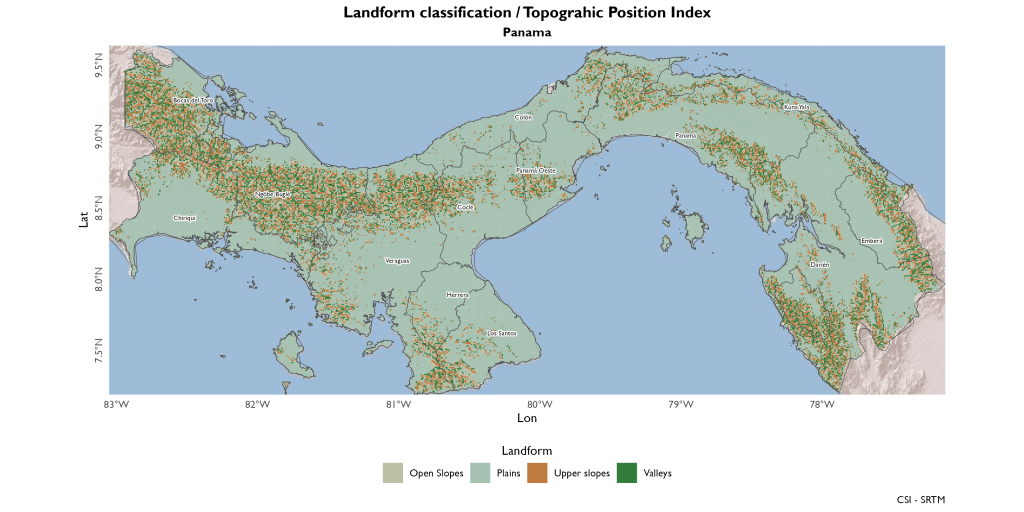Select the Coclé province label
1024x512 pixels.
click(x=465, y=207)
